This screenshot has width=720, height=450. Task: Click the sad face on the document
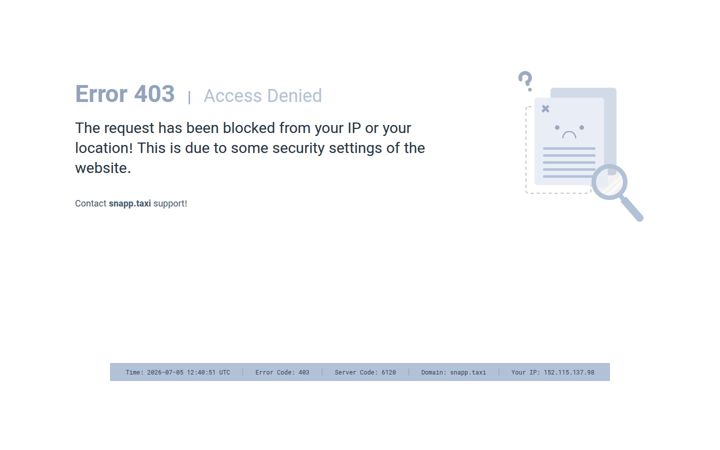tap(569, 131)
